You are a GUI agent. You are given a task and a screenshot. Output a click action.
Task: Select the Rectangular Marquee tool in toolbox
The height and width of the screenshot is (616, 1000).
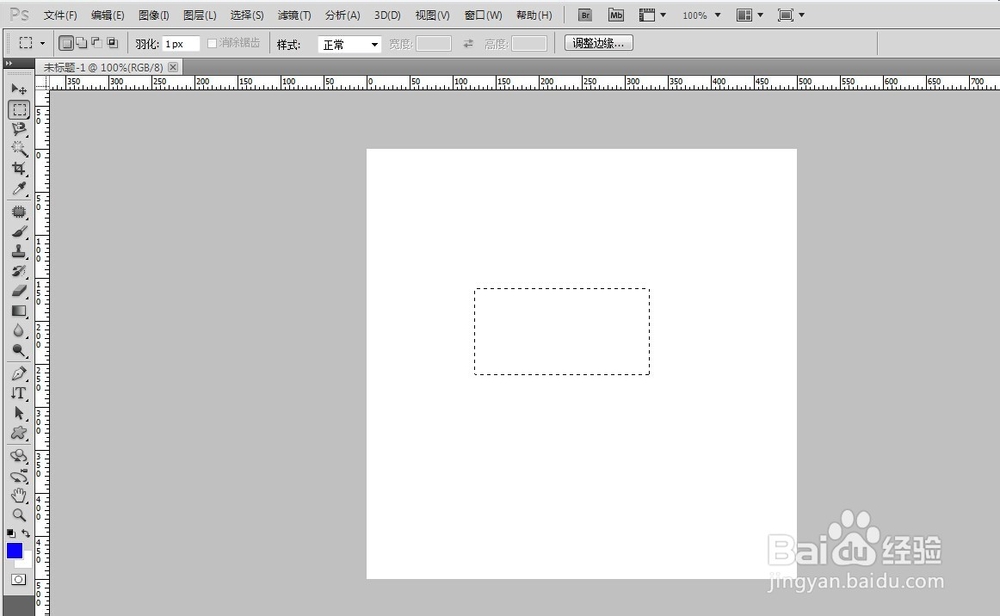coord(19,110)
